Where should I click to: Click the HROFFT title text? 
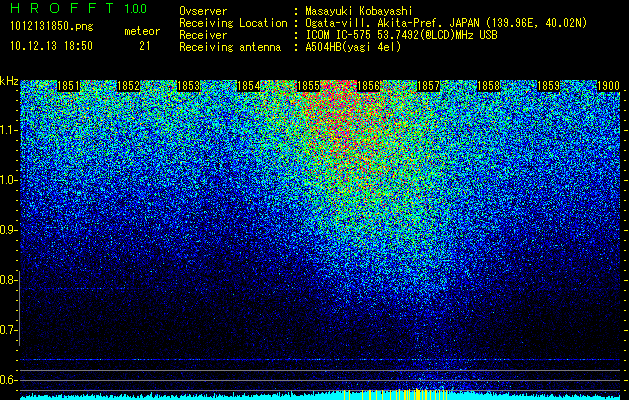[x=62, y=8]
